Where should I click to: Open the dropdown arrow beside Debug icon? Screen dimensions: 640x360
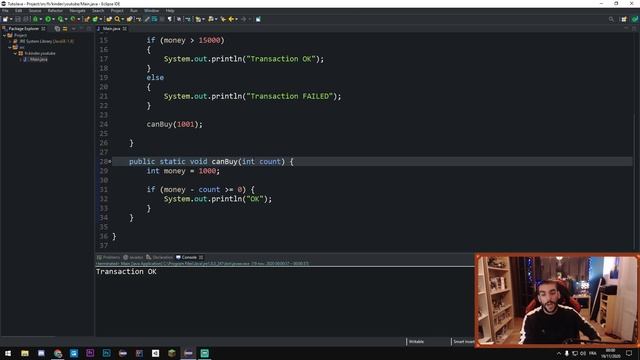(41, 19)
